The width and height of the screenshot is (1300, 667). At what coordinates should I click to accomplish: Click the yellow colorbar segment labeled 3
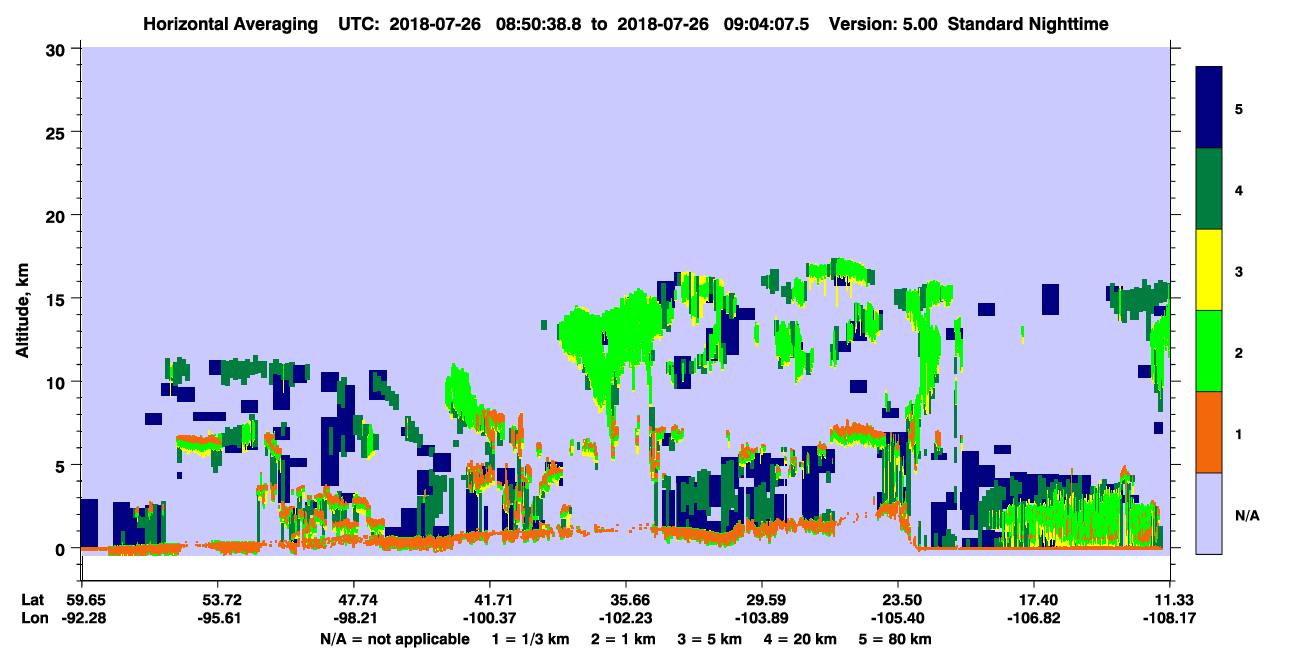click(1209, 270)
